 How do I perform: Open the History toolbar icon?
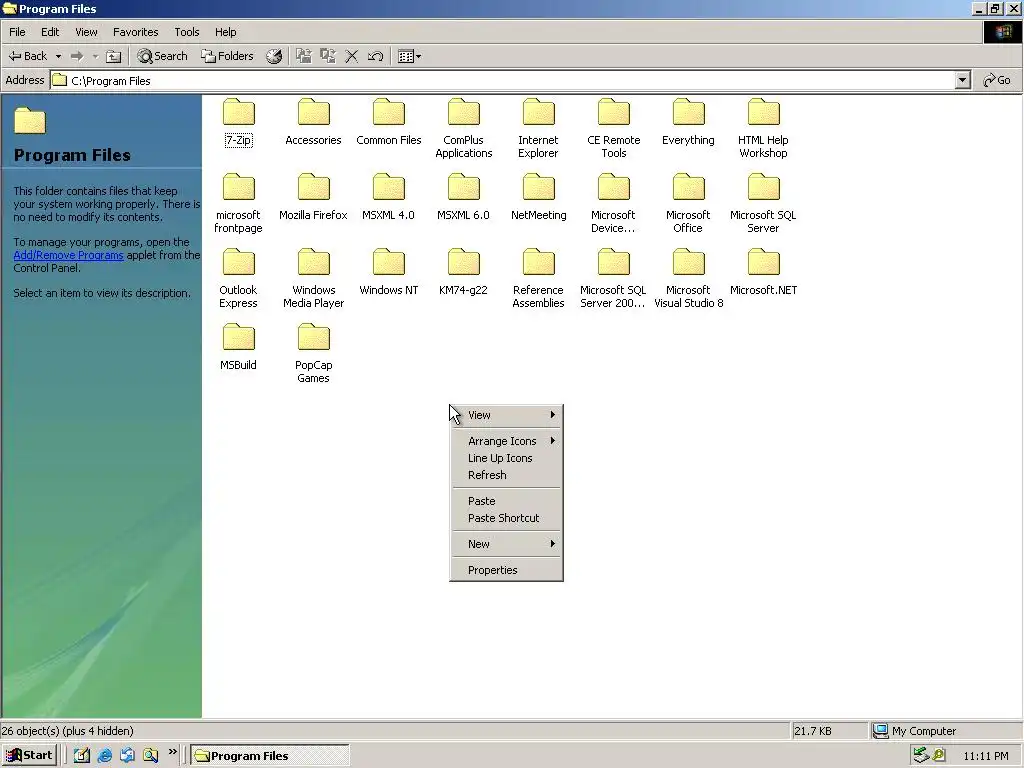274,56
